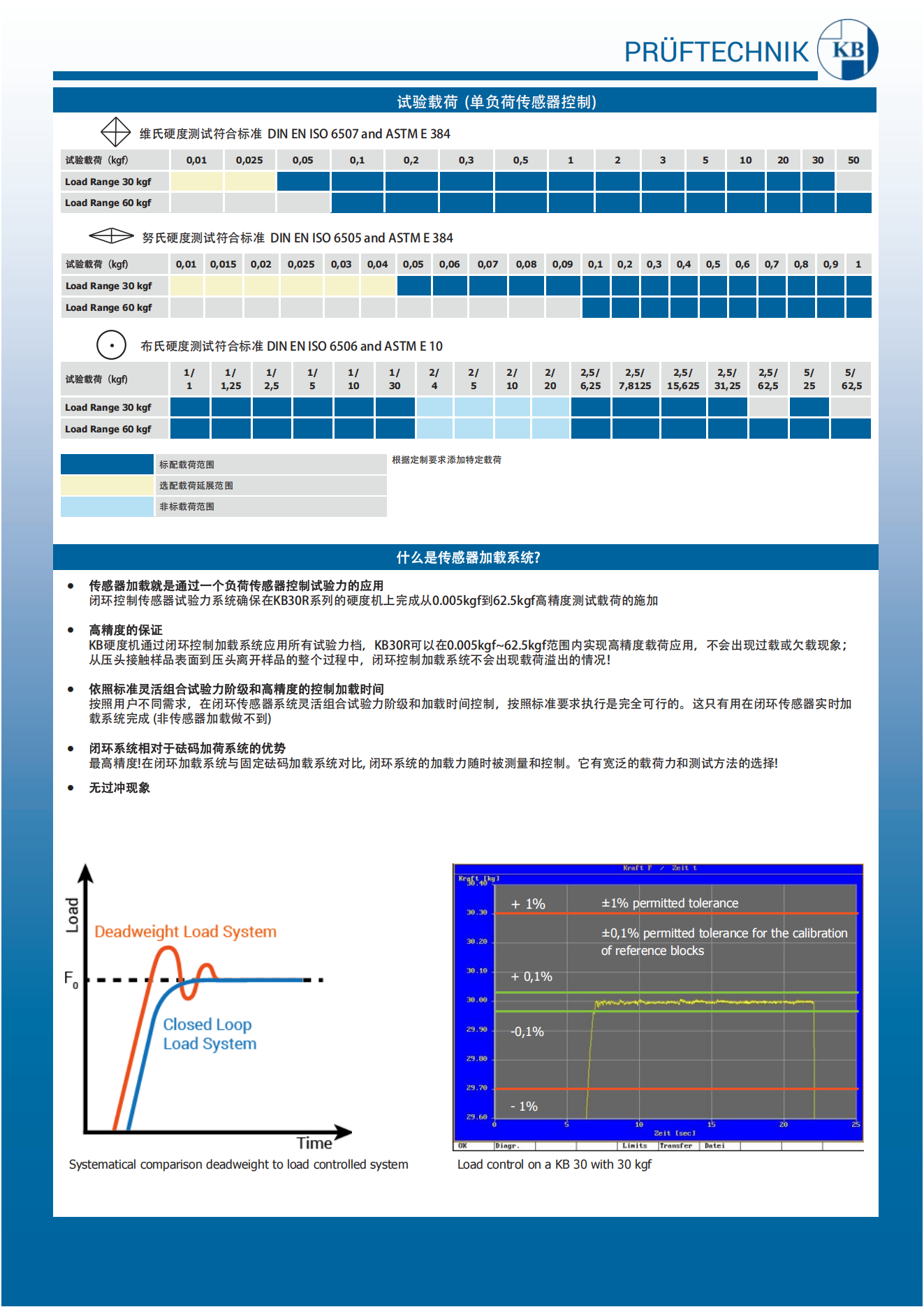This screenshot has width=924, height=1307.
Task: Click the Vickers diamond indenter icon
Action: point(116,132)
